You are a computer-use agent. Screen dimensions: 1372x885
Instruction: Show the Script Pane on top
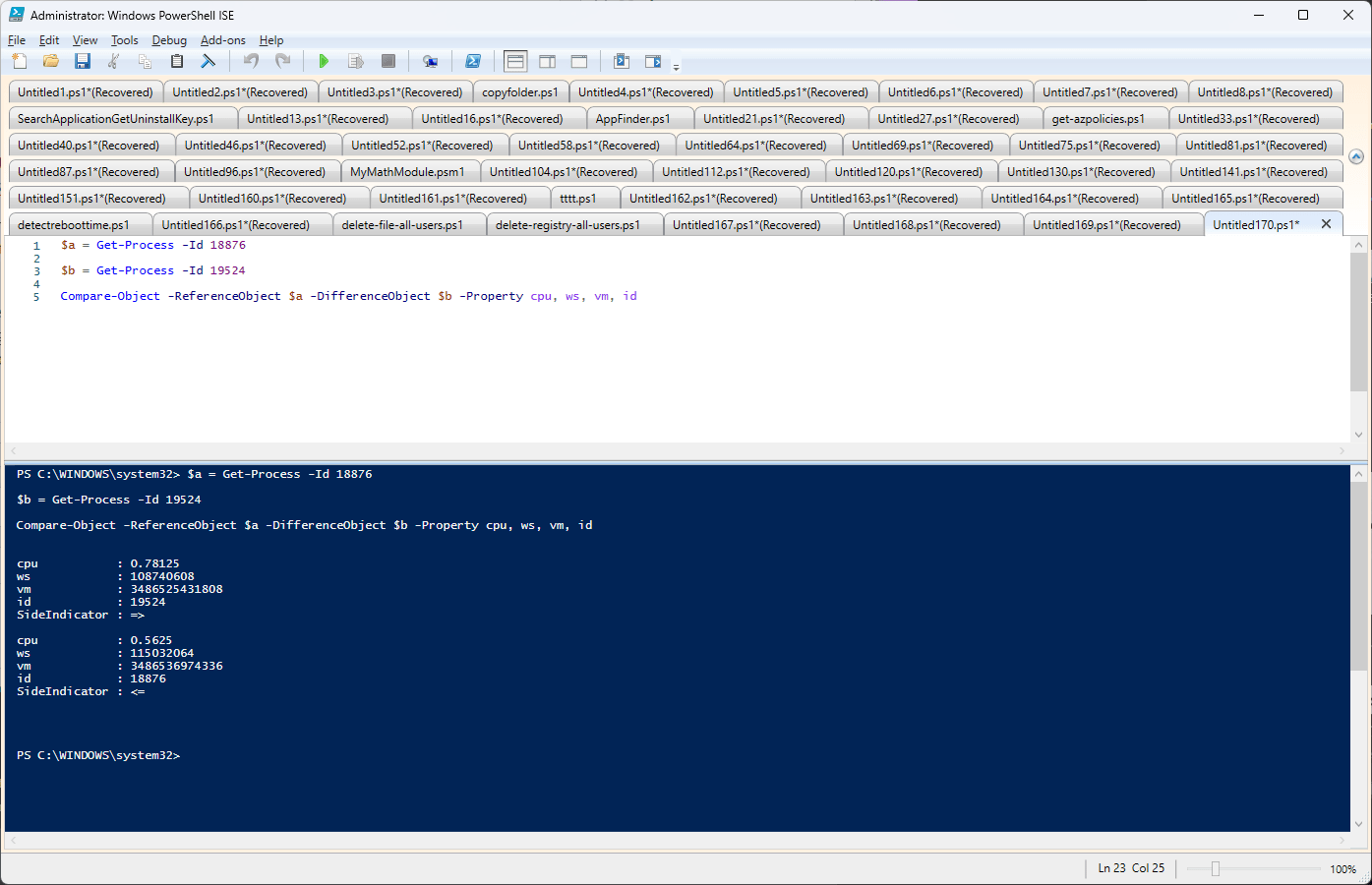pos(514,61)
